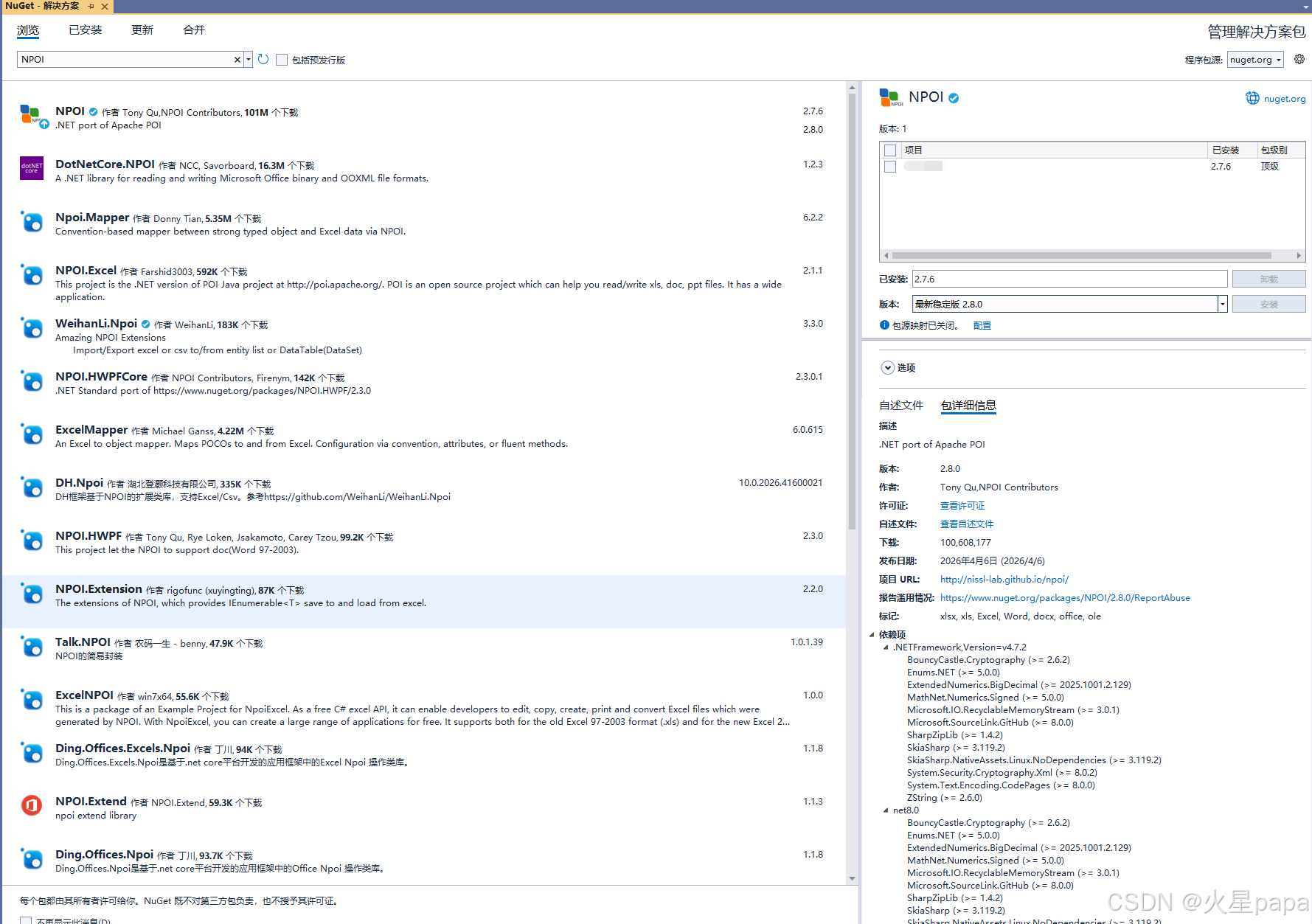Screen dimensions: 1312x924
Task: Check the select-all projects header checkbox
Action: point(890,150)
